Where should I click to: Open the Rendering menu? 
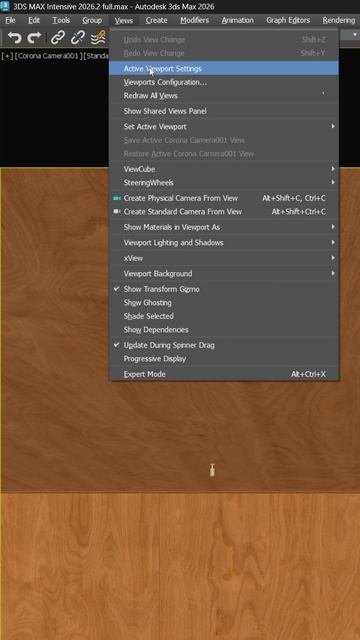coord(339,20)
